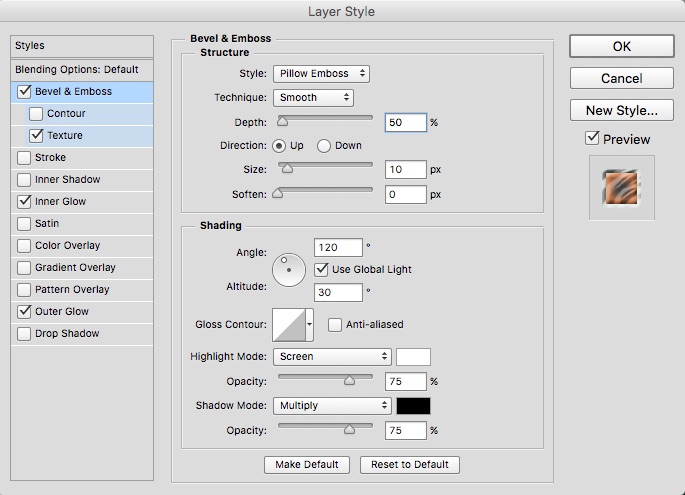Open Blending Options: Default section
The height and width of the screenshot is (495, 685).
(76, 70)
